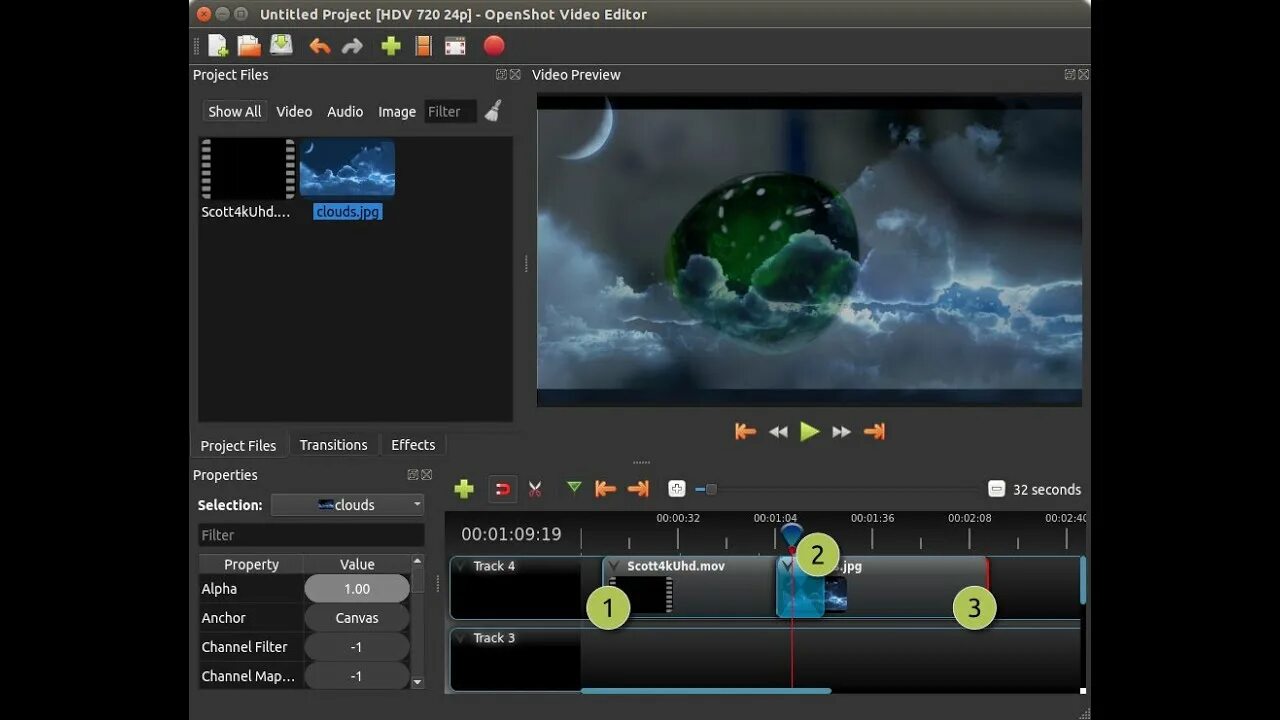Toggle snapping with the magnet icon
This screenshot has height=720, width=1280.
[x=503, y=489]
